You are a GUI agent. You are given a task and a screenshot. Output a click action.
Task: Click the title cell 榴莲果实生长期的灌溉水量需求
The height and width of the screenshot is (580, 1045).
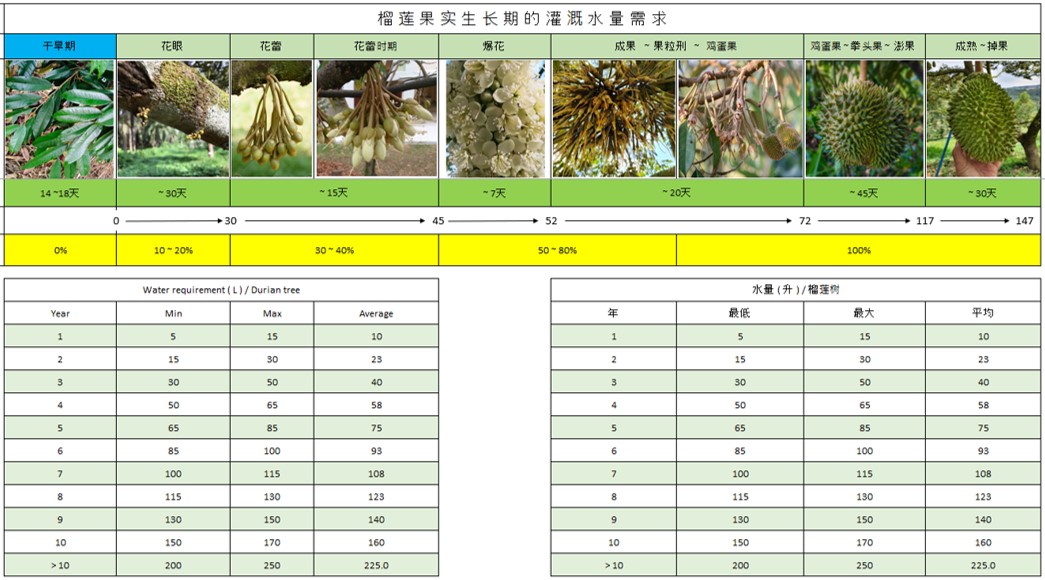pos(522,19)
